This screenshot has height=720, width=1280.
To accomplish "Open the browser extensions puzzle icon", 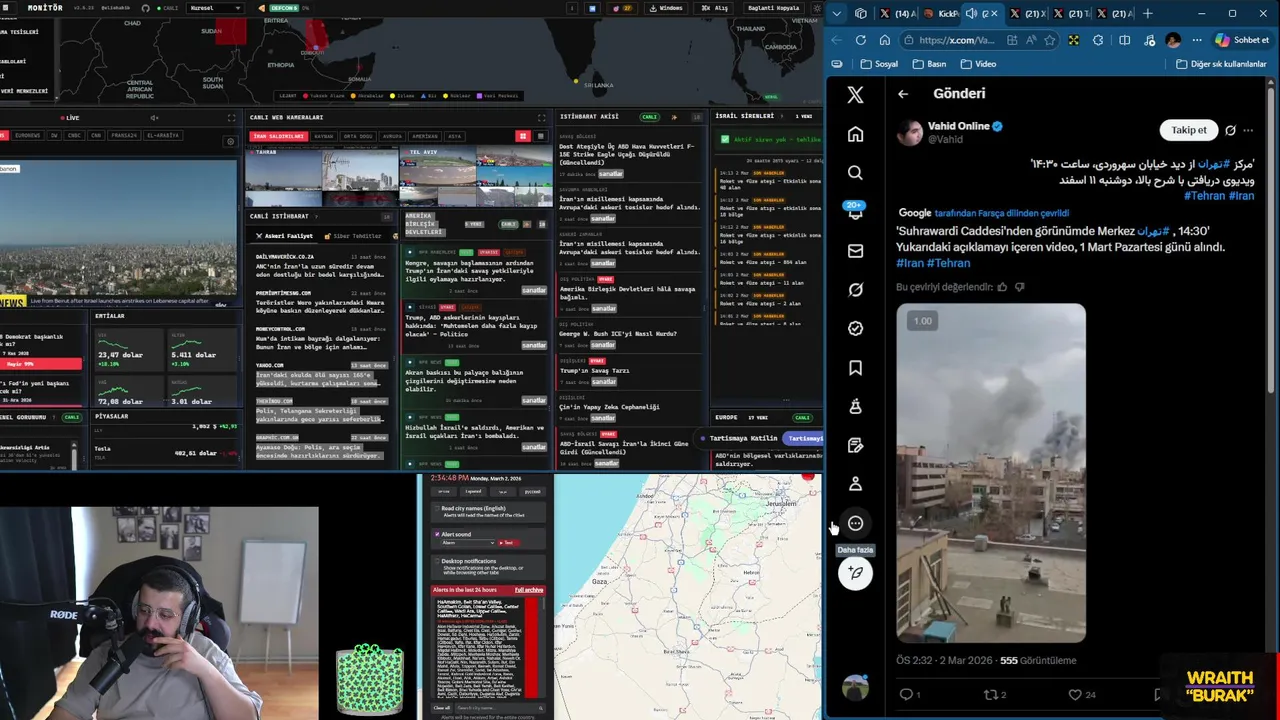I will tap(1098, 40).
